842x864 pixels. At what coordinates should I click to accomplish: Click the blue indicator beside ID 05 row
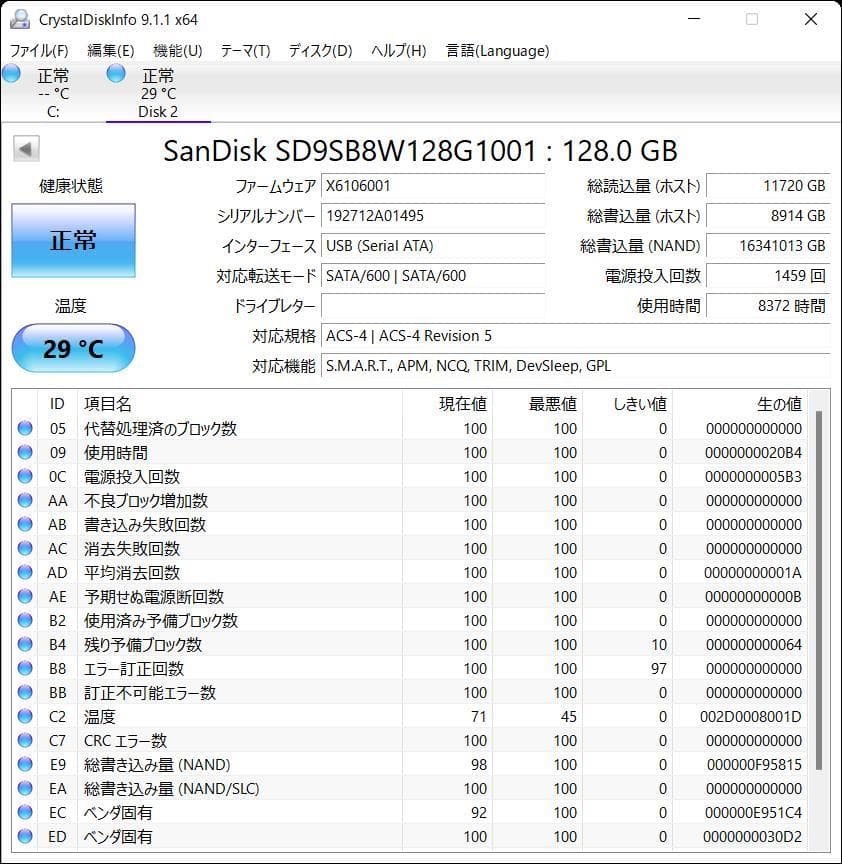(x=24, y=429)
